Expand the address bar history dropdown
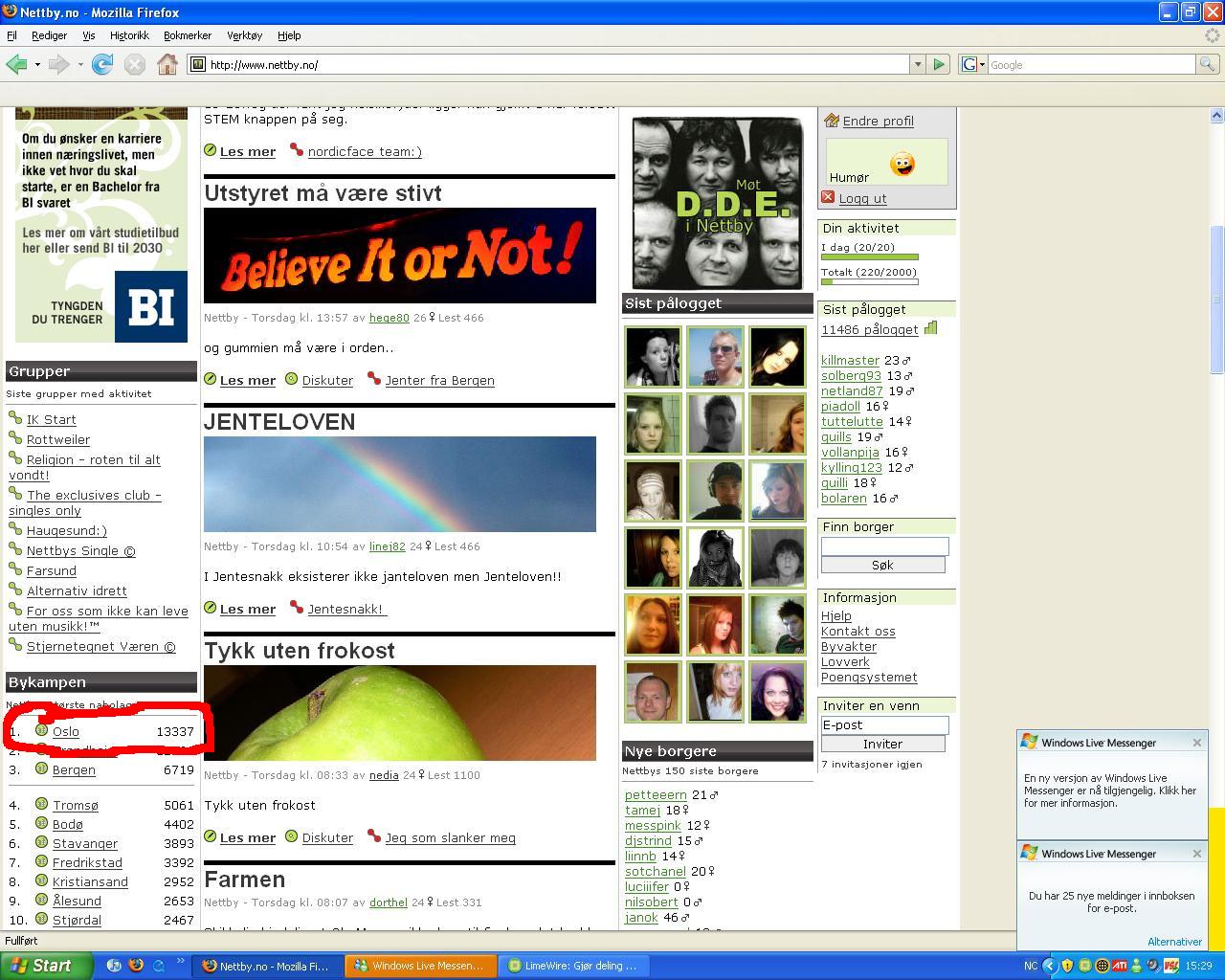Image resolution: width=1225 pixels, height=980 pixels. 917,64
